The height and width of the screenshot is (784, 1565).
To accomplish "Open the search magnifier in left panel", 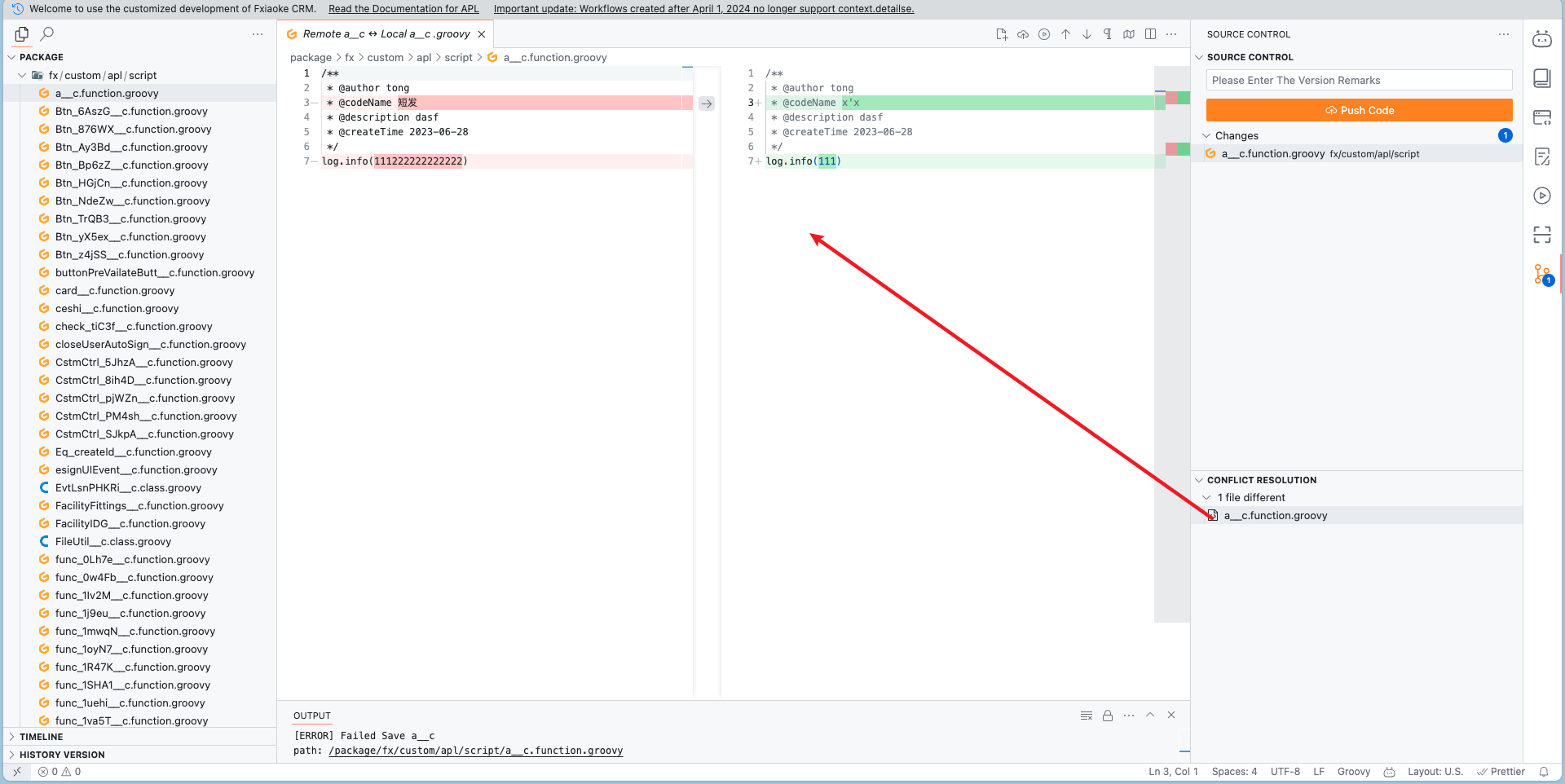I will pos(47,34).
